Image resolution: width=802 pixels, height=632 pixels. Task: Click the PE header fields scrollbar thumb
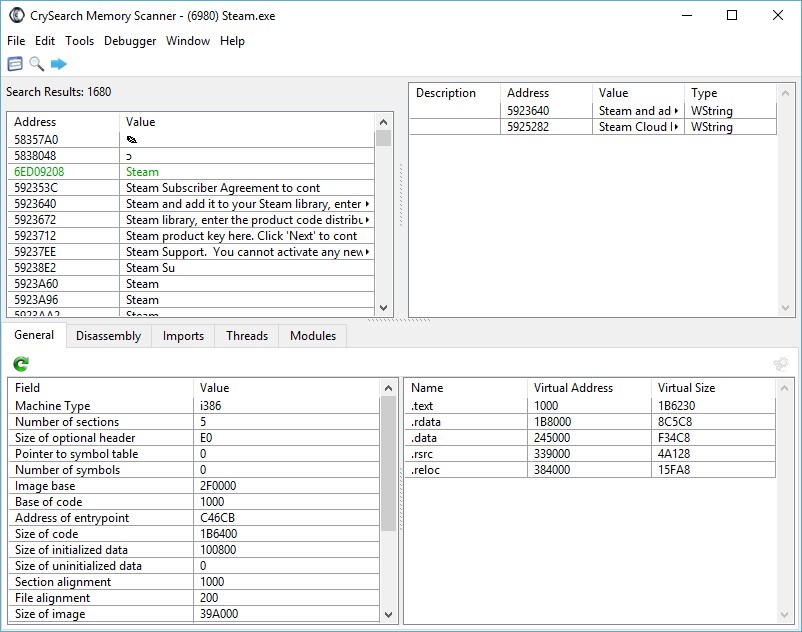[x=388, y=464]
